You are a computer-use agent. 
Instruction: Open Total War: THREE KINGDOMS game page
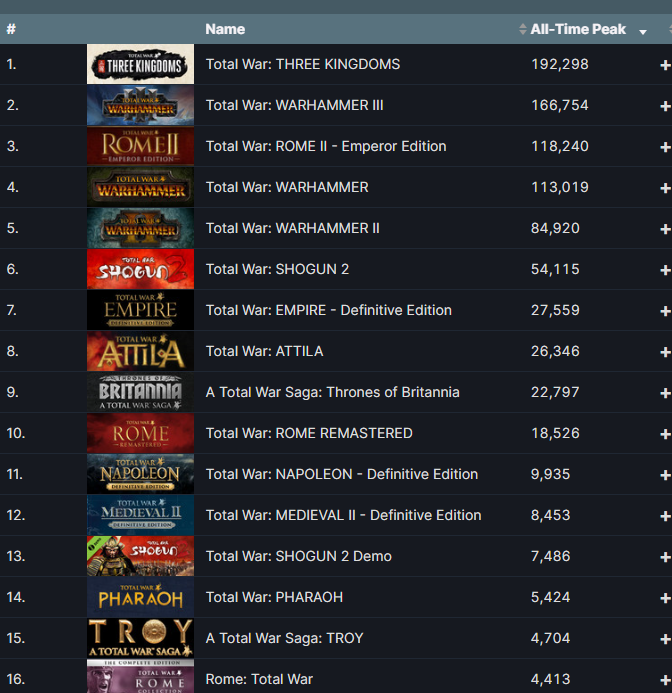pos(303,65)
